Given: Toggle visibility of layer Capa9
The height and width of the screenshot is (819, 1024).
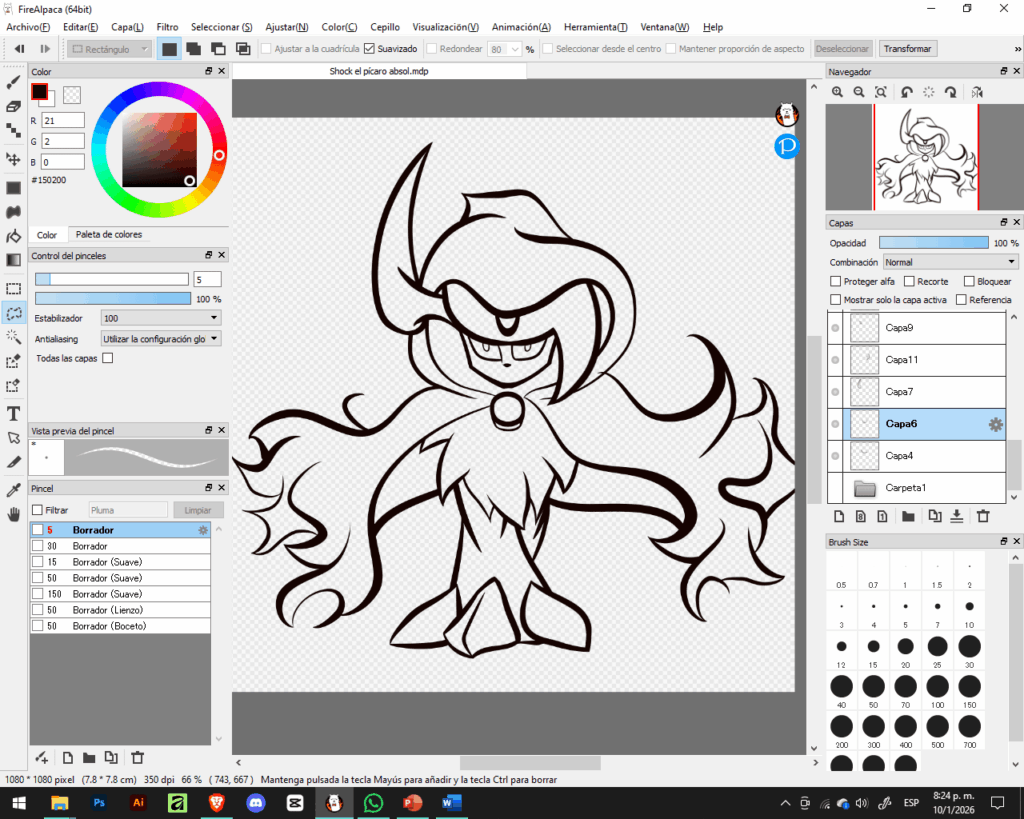Looking at the screenshot, I should [835, 327].
